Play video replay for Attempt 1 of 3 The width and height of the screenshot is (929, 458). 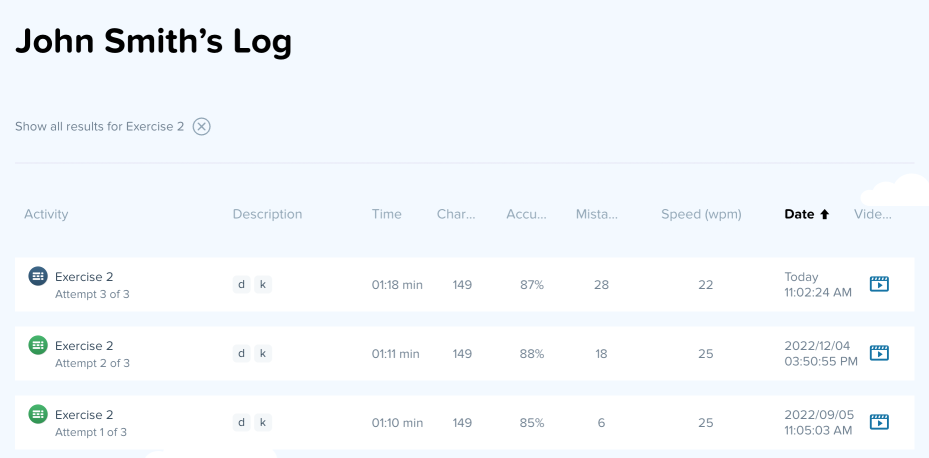coord(879,422)
